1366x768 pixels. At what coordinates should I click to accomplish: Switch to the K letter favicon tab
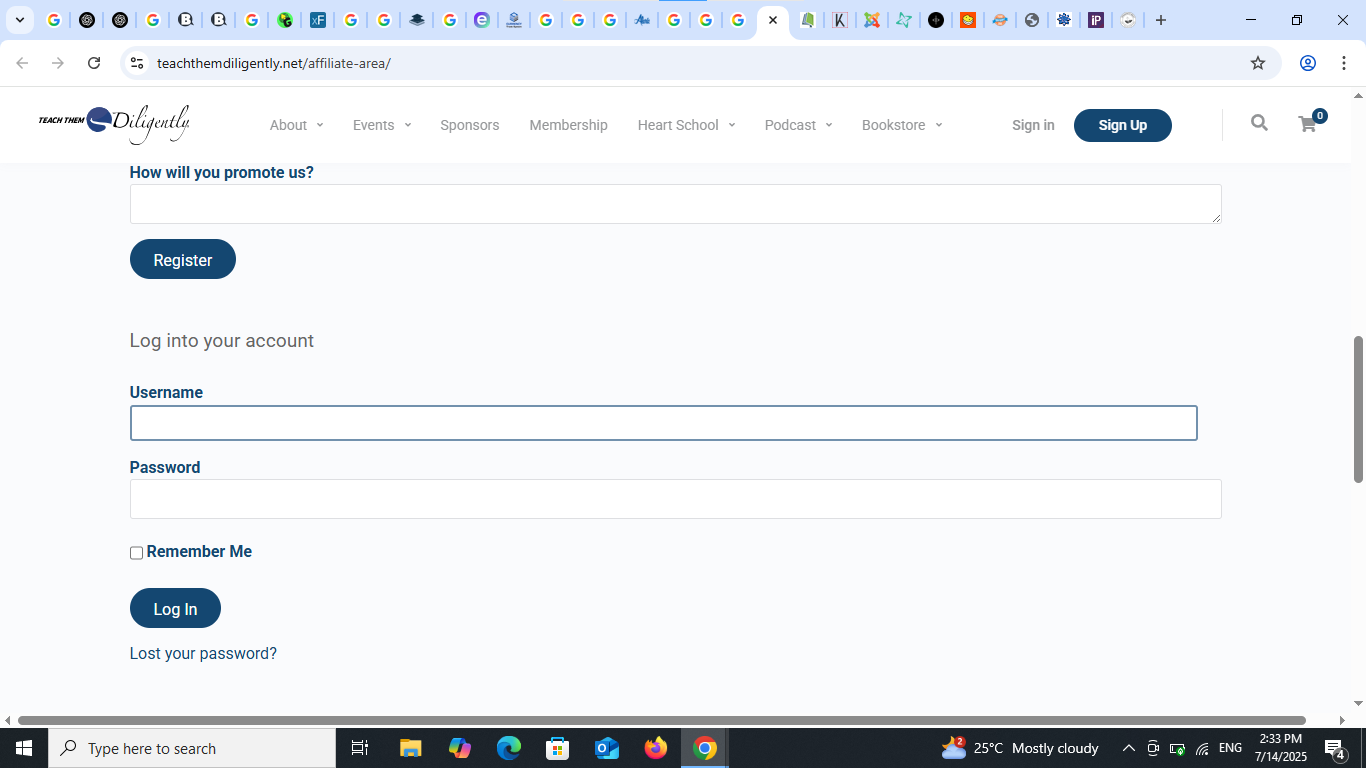pyautogui.click(x=840, y=20)
